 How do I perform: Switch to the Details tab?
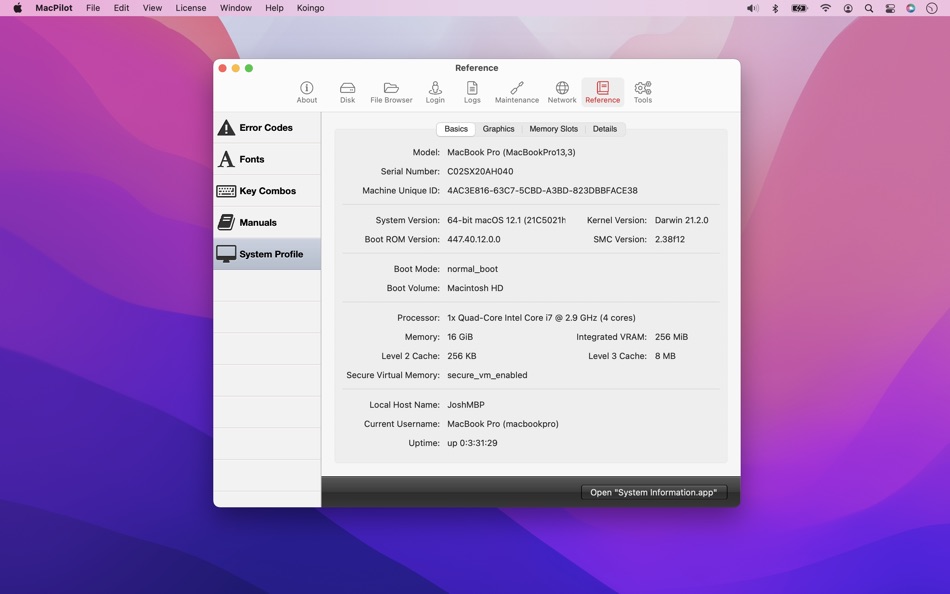(605, 129)
